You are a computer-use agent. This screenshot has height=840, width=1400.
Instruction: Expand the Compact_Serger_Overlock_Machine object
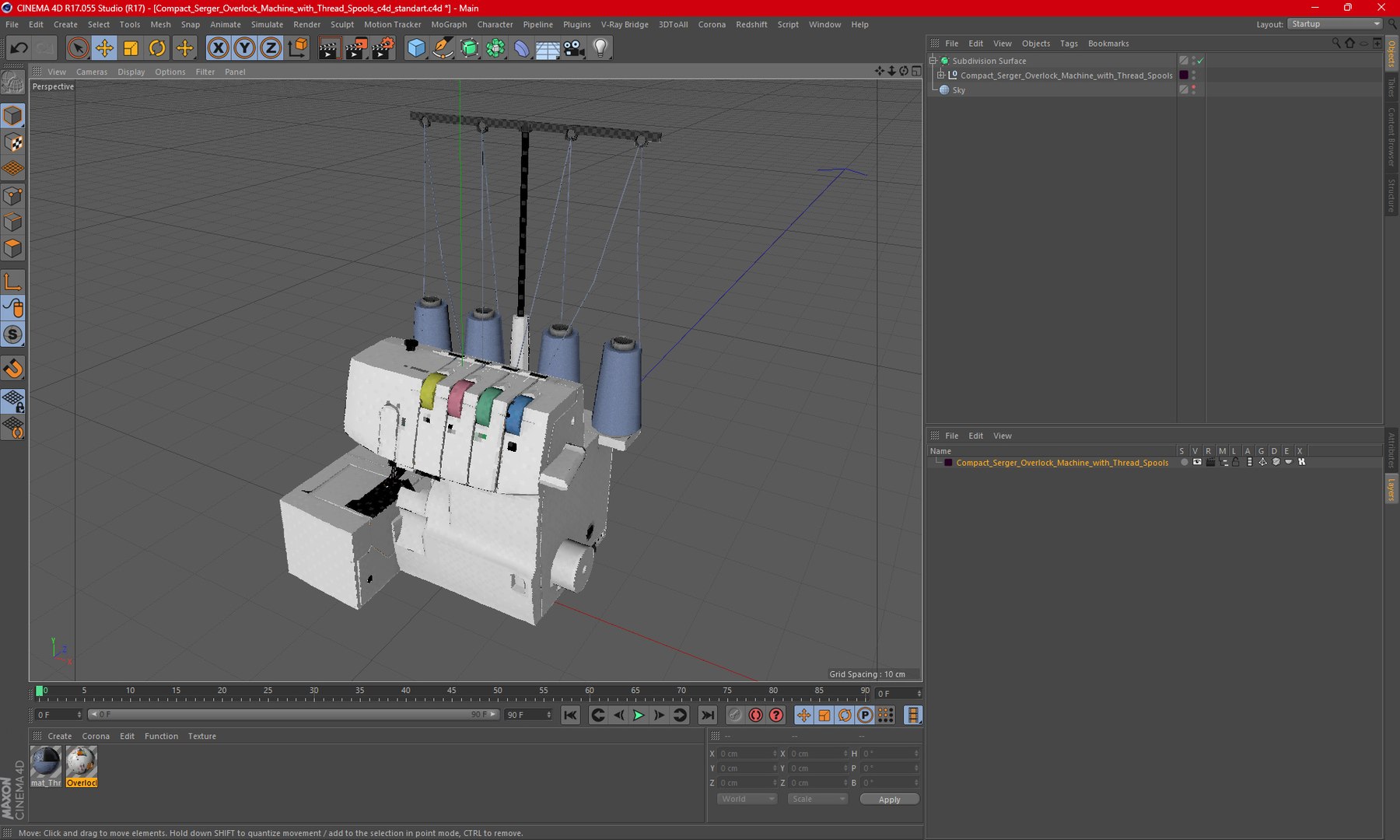coord(941,75)
